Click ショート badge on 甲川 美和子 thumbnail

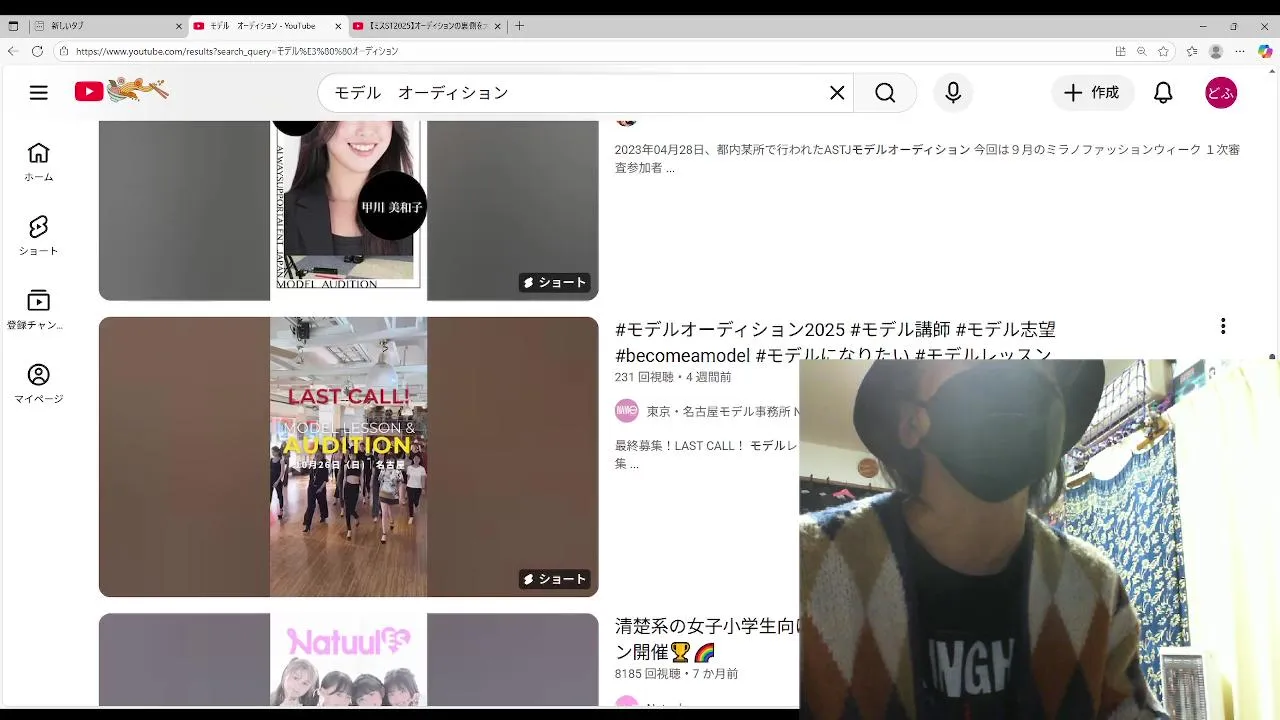[555, 283]
